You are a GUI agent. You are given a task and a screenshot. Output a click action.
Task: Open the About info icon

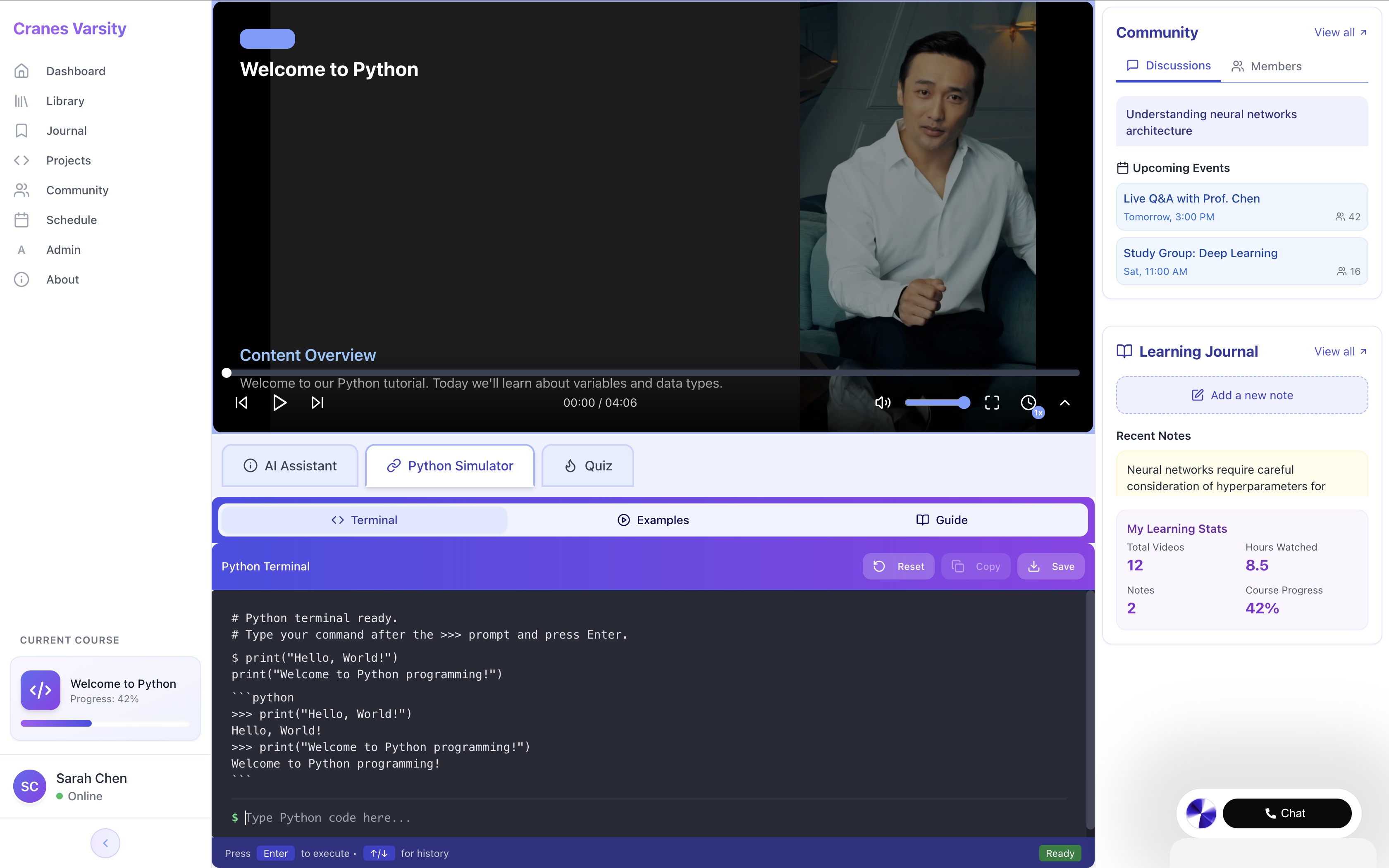coord(21,279)
